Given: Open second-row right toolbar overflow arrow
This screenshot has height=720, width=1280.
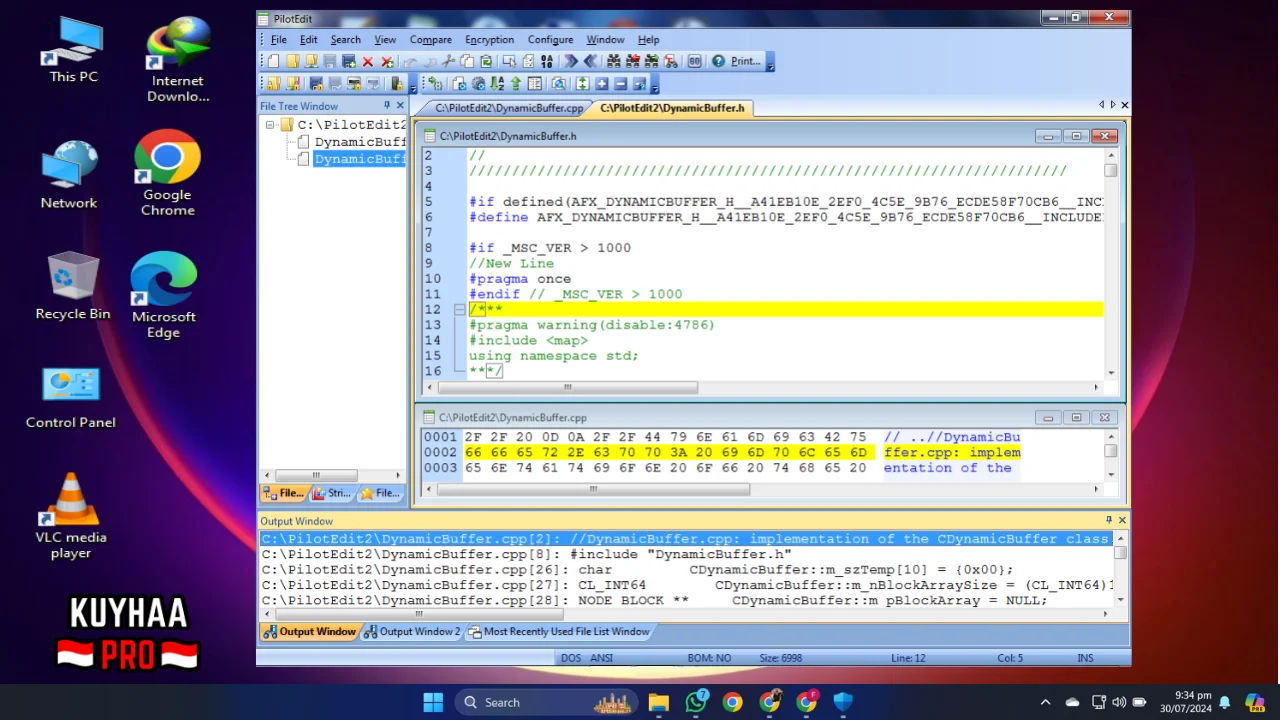Looking at the screenshot, I should (x=655, y=86).
